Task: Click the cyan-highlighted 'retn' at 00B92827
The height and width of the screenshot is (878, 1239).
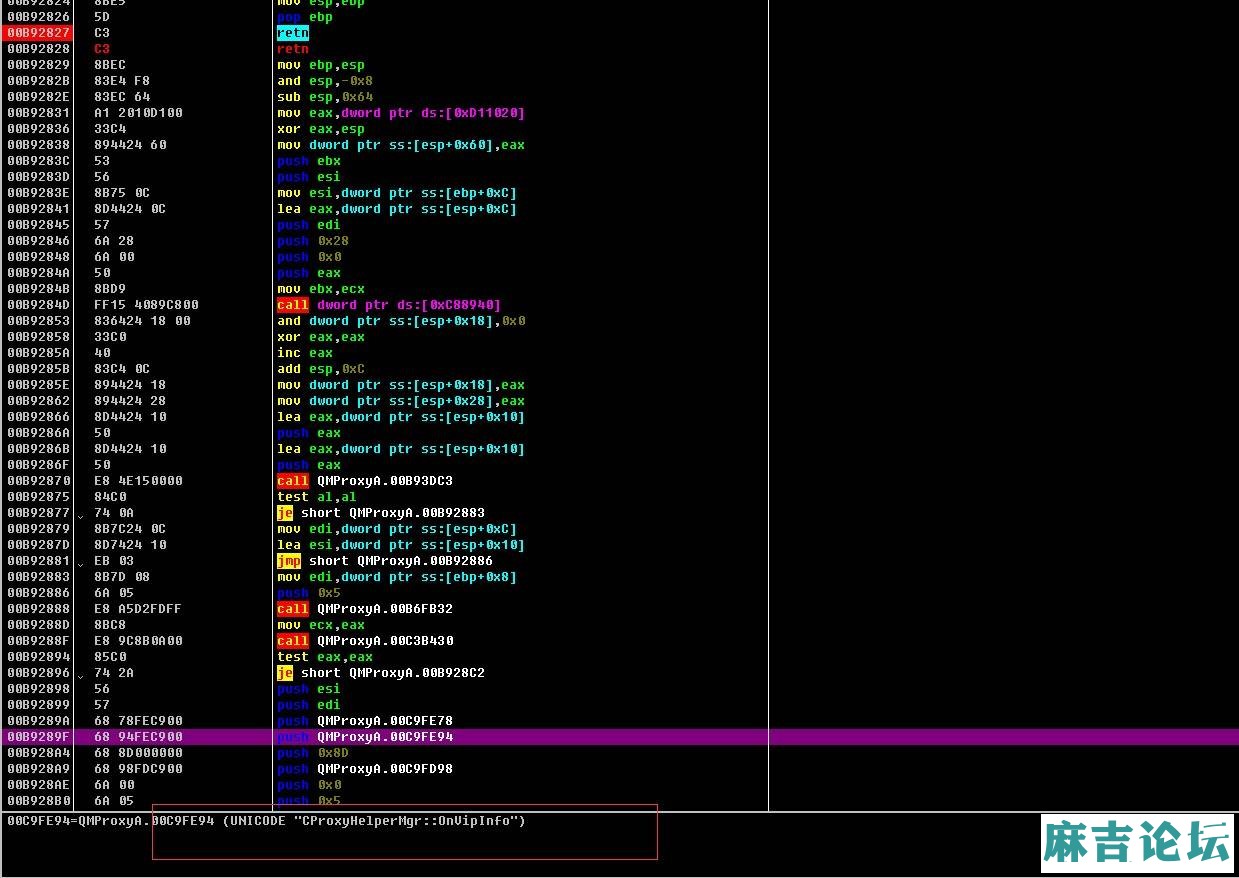Action: click(x=293, y=33)
